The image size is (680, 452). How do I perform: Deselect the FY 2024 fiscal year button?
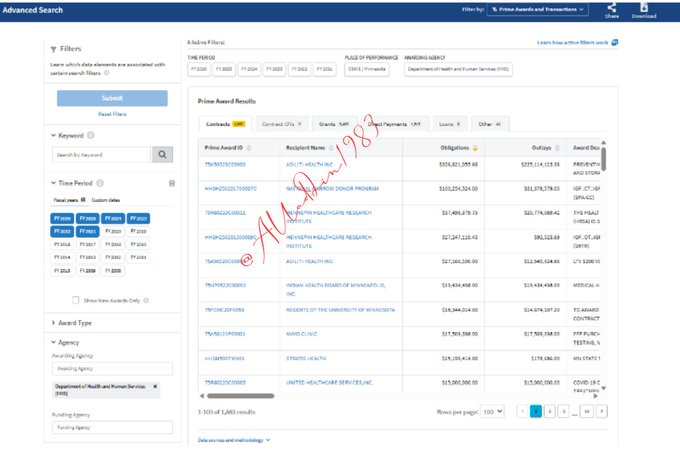(x=113, y=218)
